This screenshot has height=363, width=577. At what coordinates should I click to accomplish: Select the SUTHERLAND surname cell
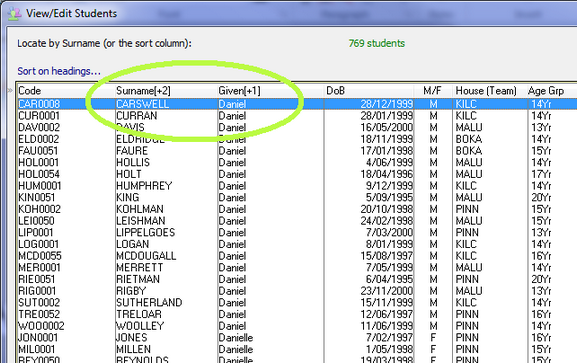(x=149, y=303)
